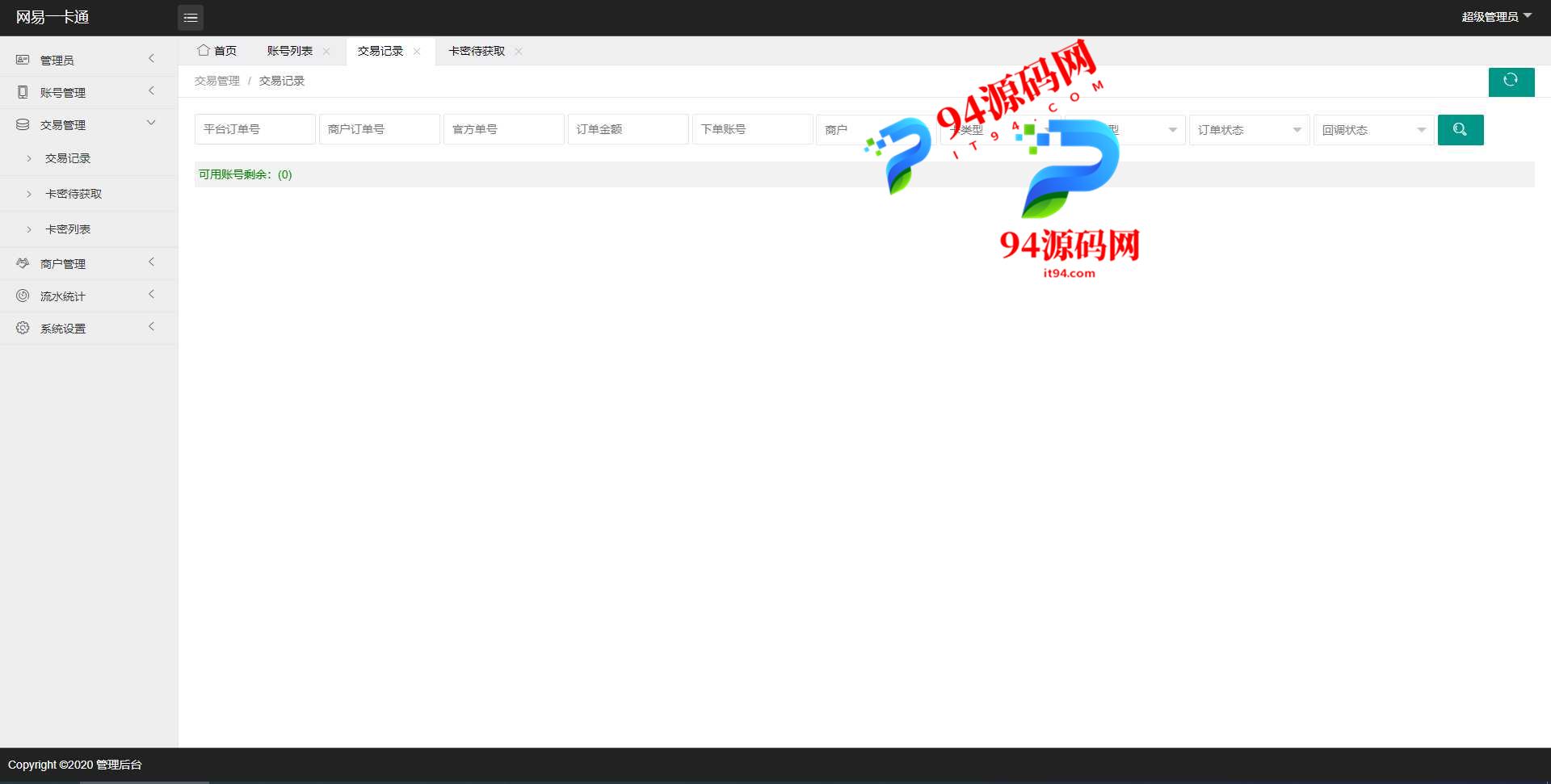This screenshot has width=1551, height=784.
Task: Click the 流水统计 sidebar icon
Action: point(23,296)
